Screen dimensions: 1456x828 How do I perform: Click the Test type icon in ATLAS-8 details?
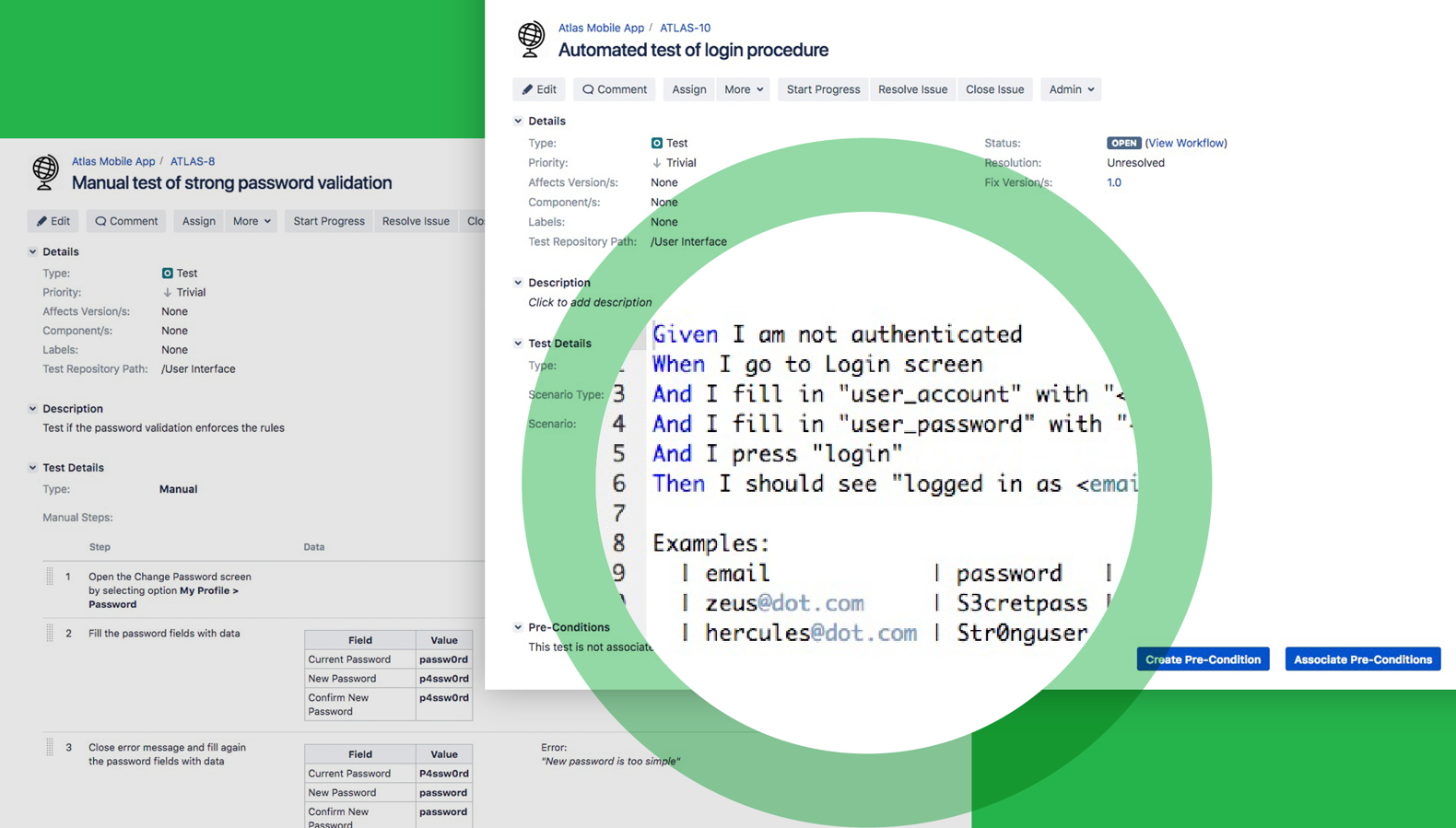tap(168, 274)
